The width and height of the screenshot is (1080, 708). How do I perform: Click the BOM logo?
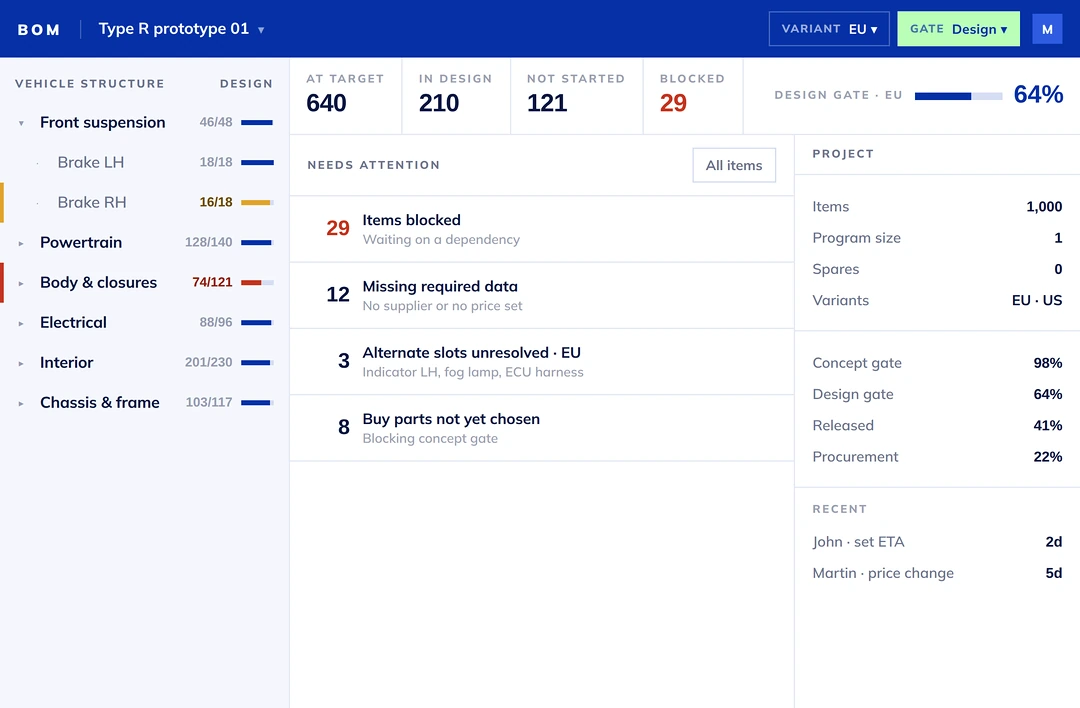pyautogui.click(x=39, y=30)
